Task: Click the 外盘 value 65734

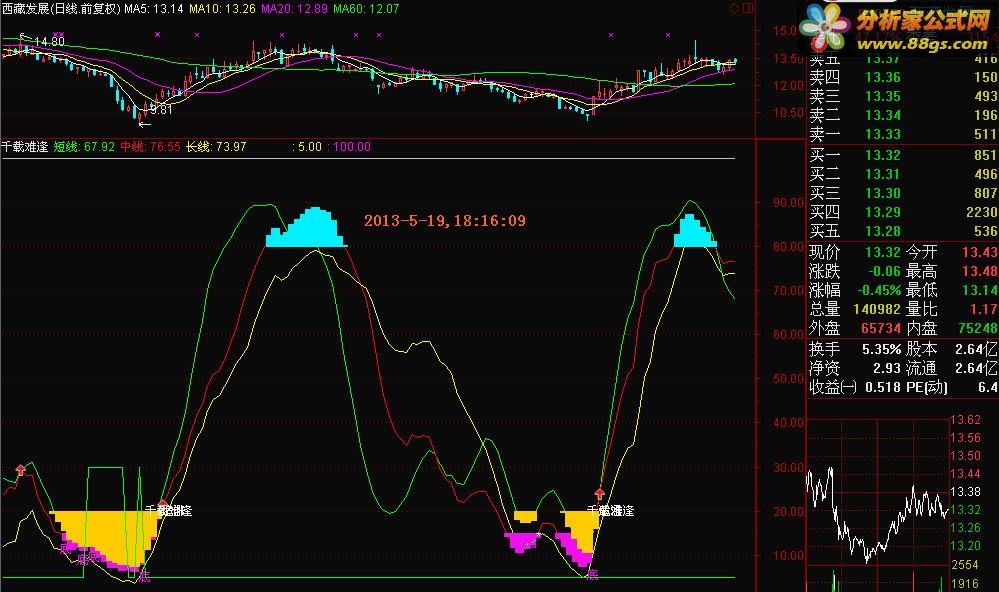Action: (880, 328)
